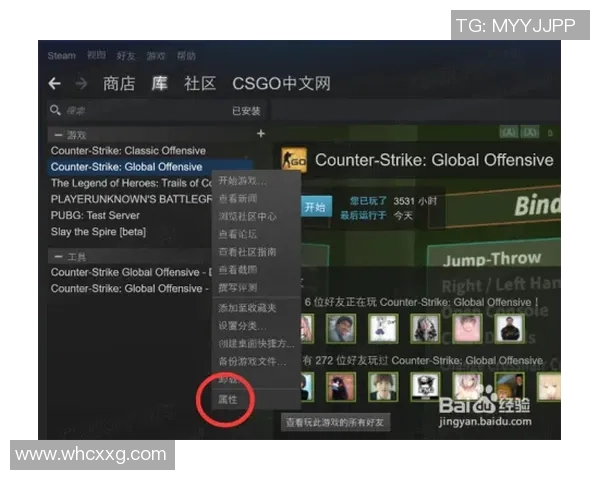Click the search magnifier icon

pos(55,110)
